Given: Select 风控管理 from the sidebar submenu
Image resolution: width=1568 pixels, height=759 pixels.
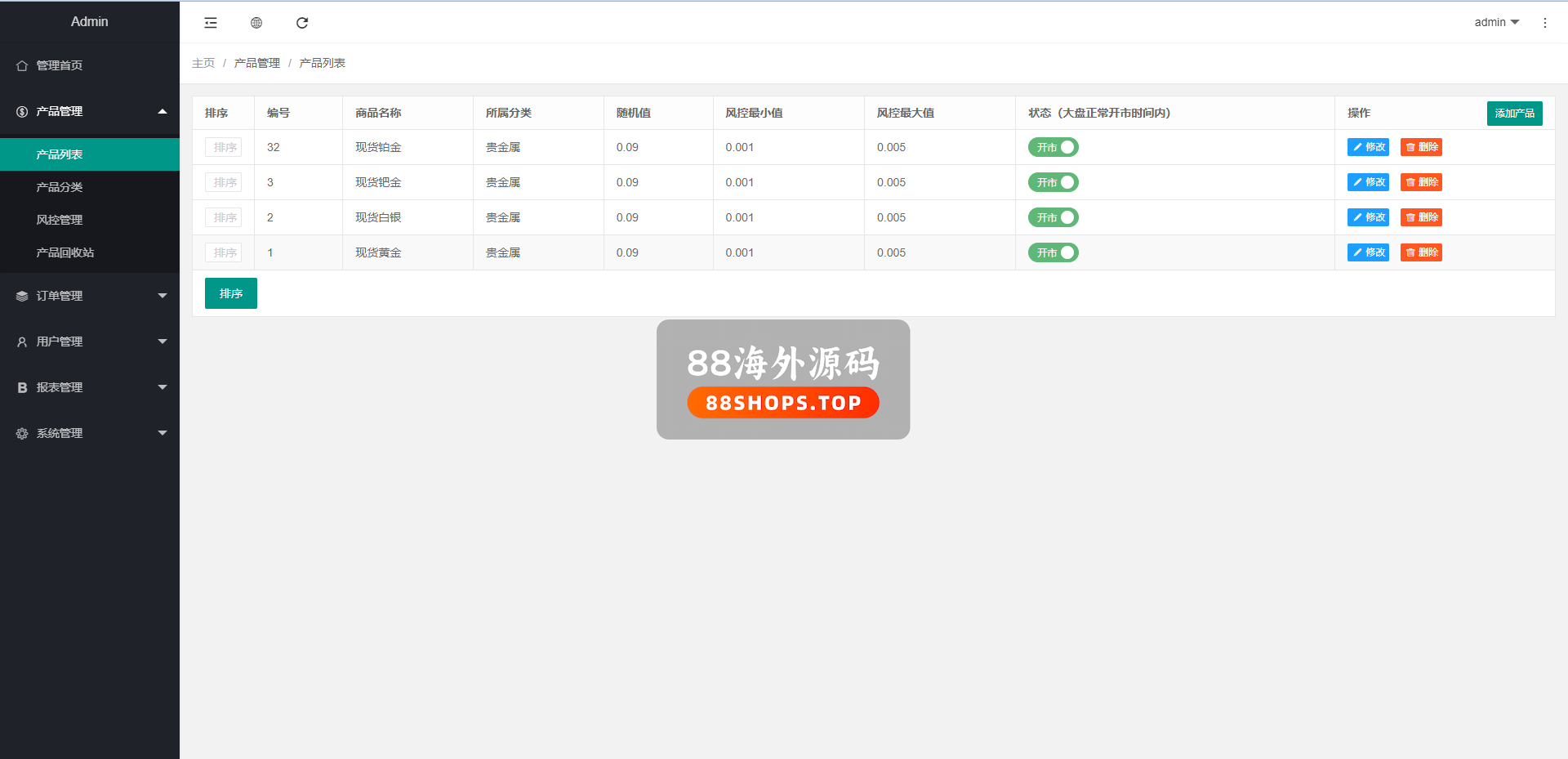Looking at the screenshot, I should [x=60, y=220].
